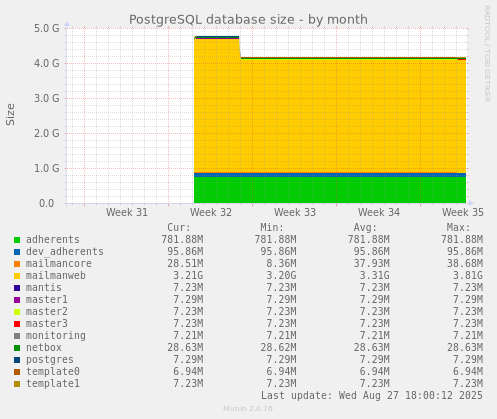Click the mailmancore orange legend swatch
The width and height of the screenshot is (497, 419).
(17, 264)
